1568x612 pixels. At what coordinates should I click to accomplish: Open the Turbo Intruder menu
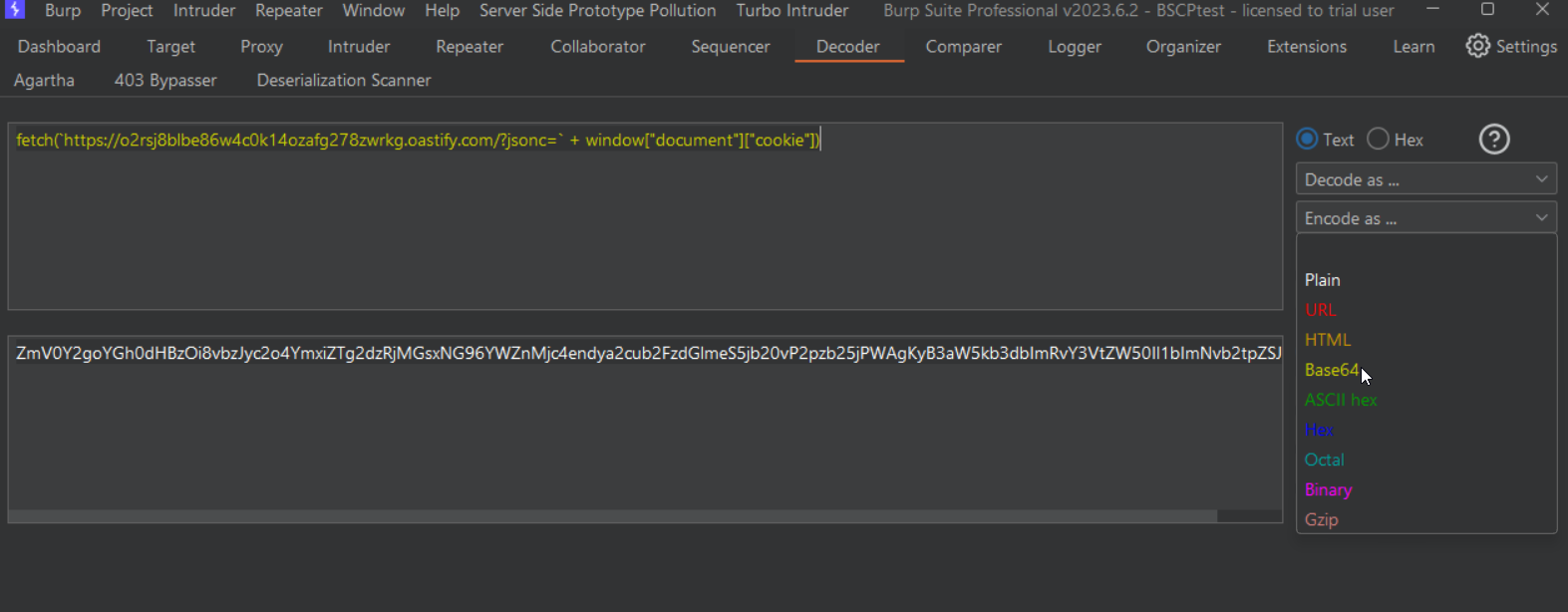click(792, 10)
